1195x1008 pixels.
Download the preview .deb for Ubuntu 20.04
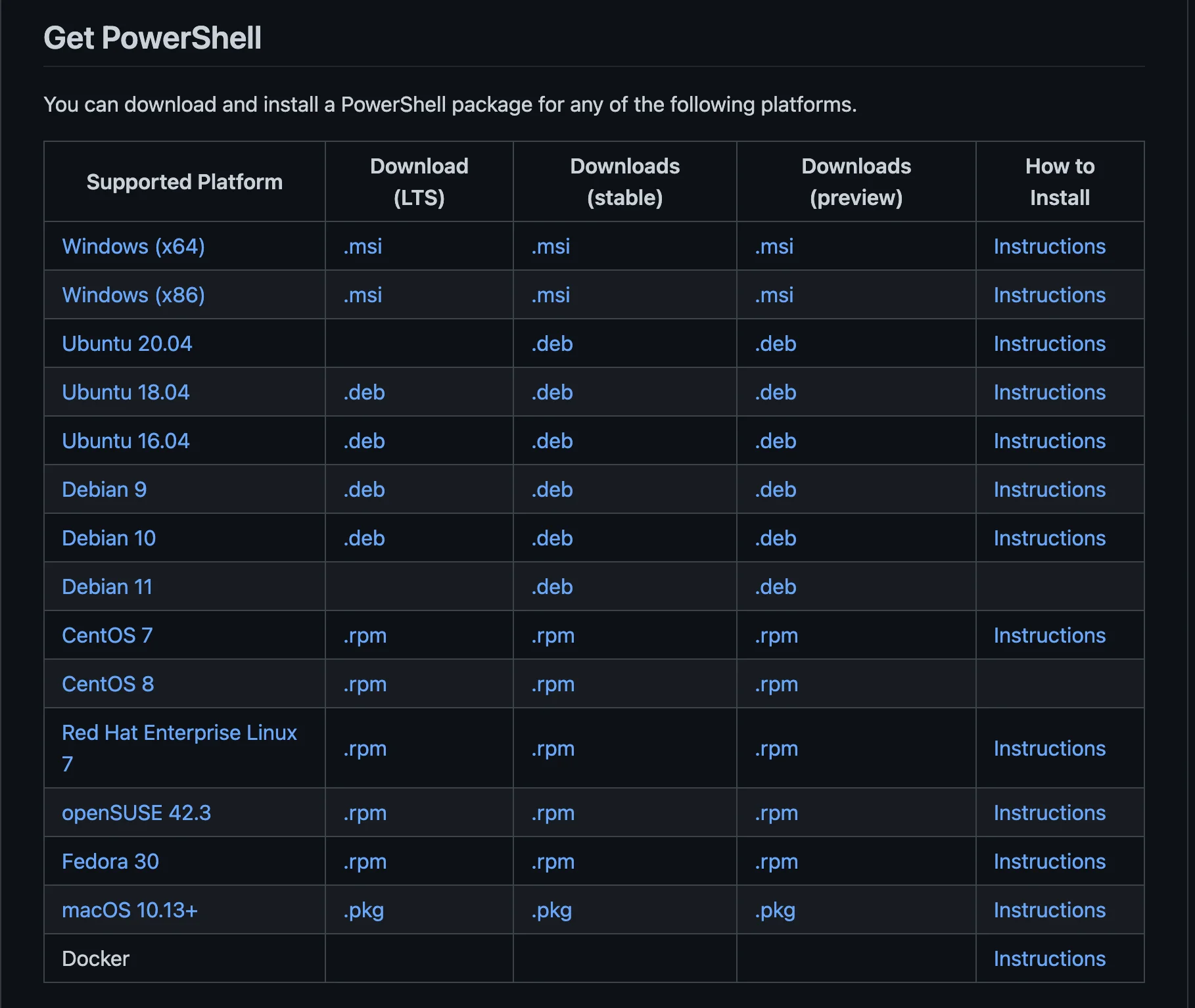click(775, 344)
